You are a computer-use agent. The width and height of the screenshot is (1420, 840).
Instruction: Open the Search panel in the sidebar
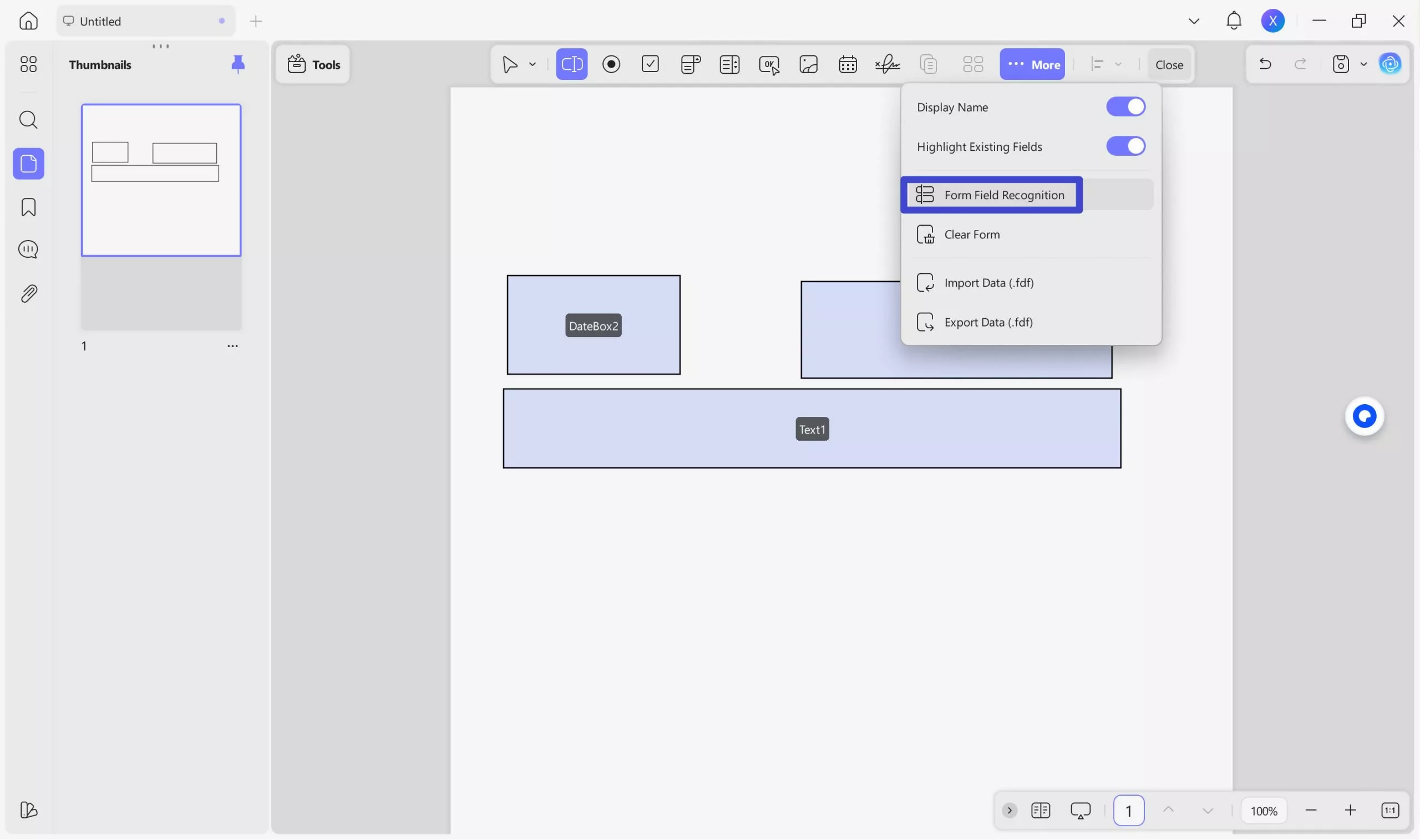28,119
